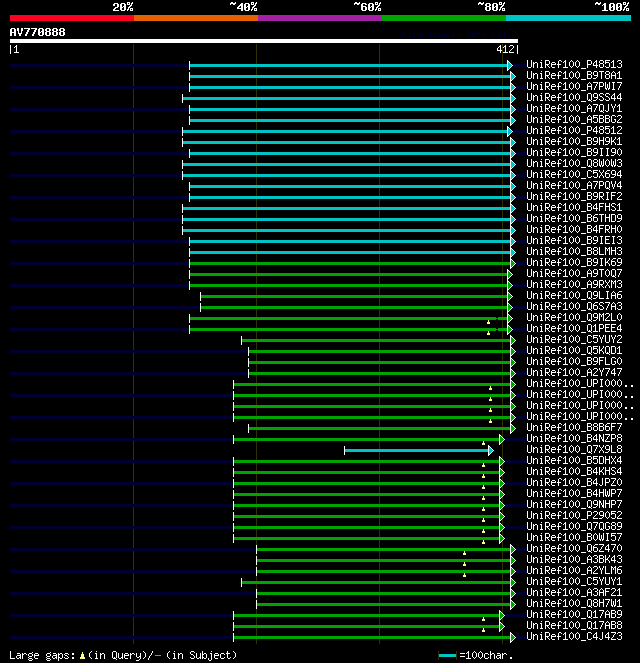Click the purple ~60% legend segment
Image resolution: width=640 pixels, height=663 pixels.
coord(320,18)
